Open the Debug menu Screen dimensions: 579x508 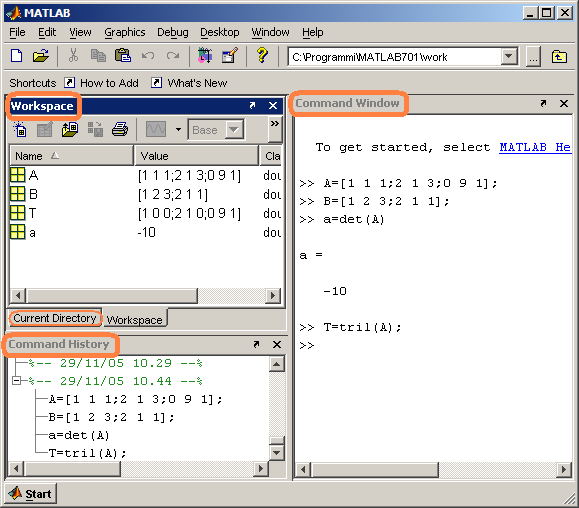pyautogui.click(x=173, y=32)
